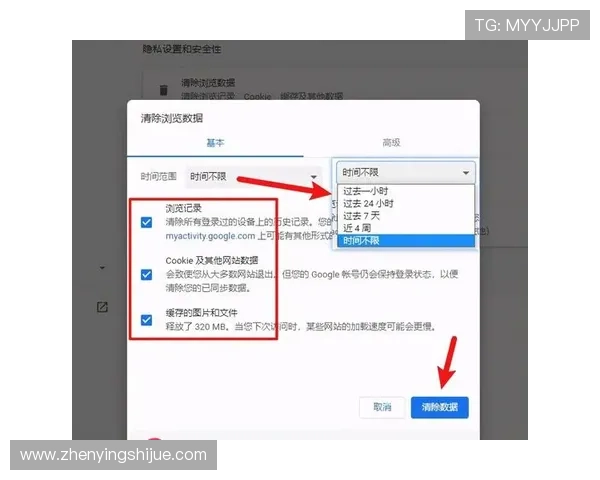Click the external link icon in sidebar

[x=102, y=307]
